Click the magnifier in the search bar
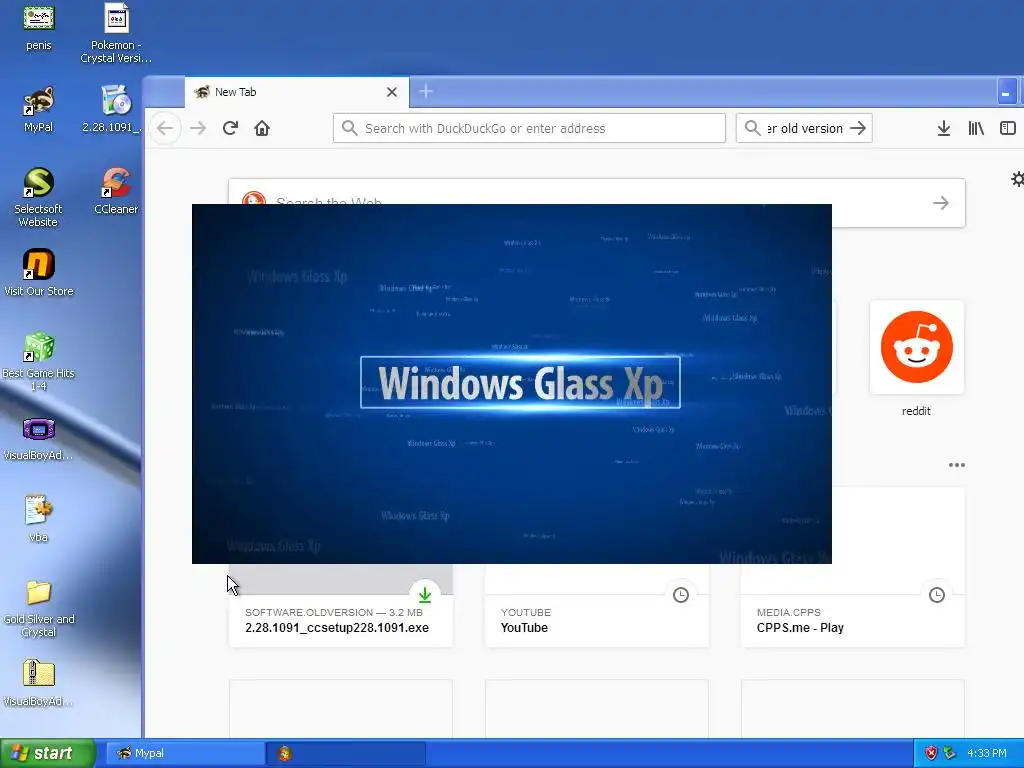Image resolution: width=1024 pixels, height=768 pixels. pyautogui.click(x=752, y=128)
